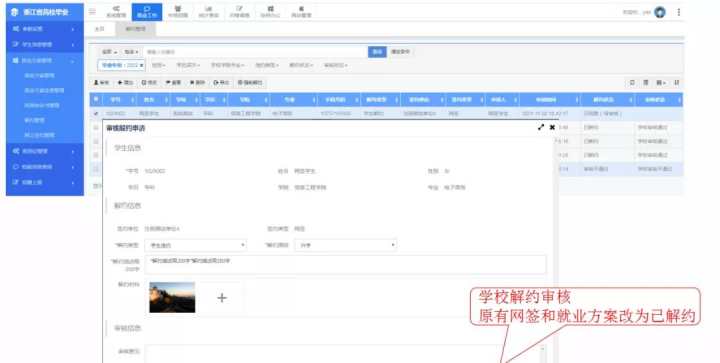Open the 解约类型 dropdown in the dialog
Viewport: 720px width, 363px height.
[x=196, y=245]
